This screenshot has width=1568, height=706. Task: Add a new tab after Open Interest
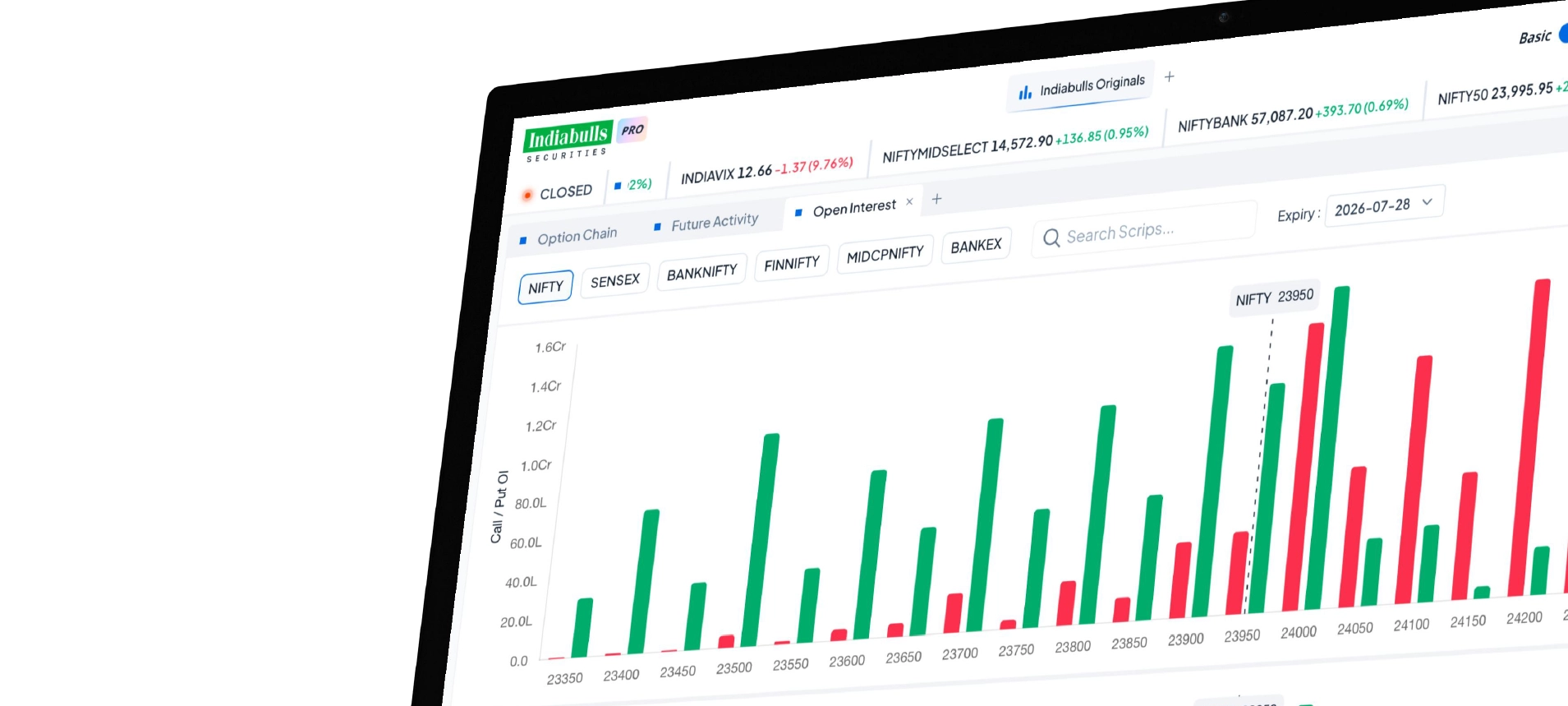(x=936, y=199)
